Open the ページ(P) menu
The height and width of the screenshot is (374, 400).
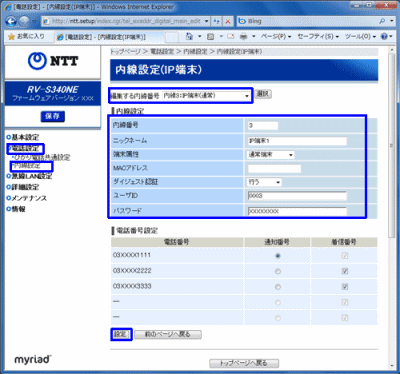click(x=276, y=37)
